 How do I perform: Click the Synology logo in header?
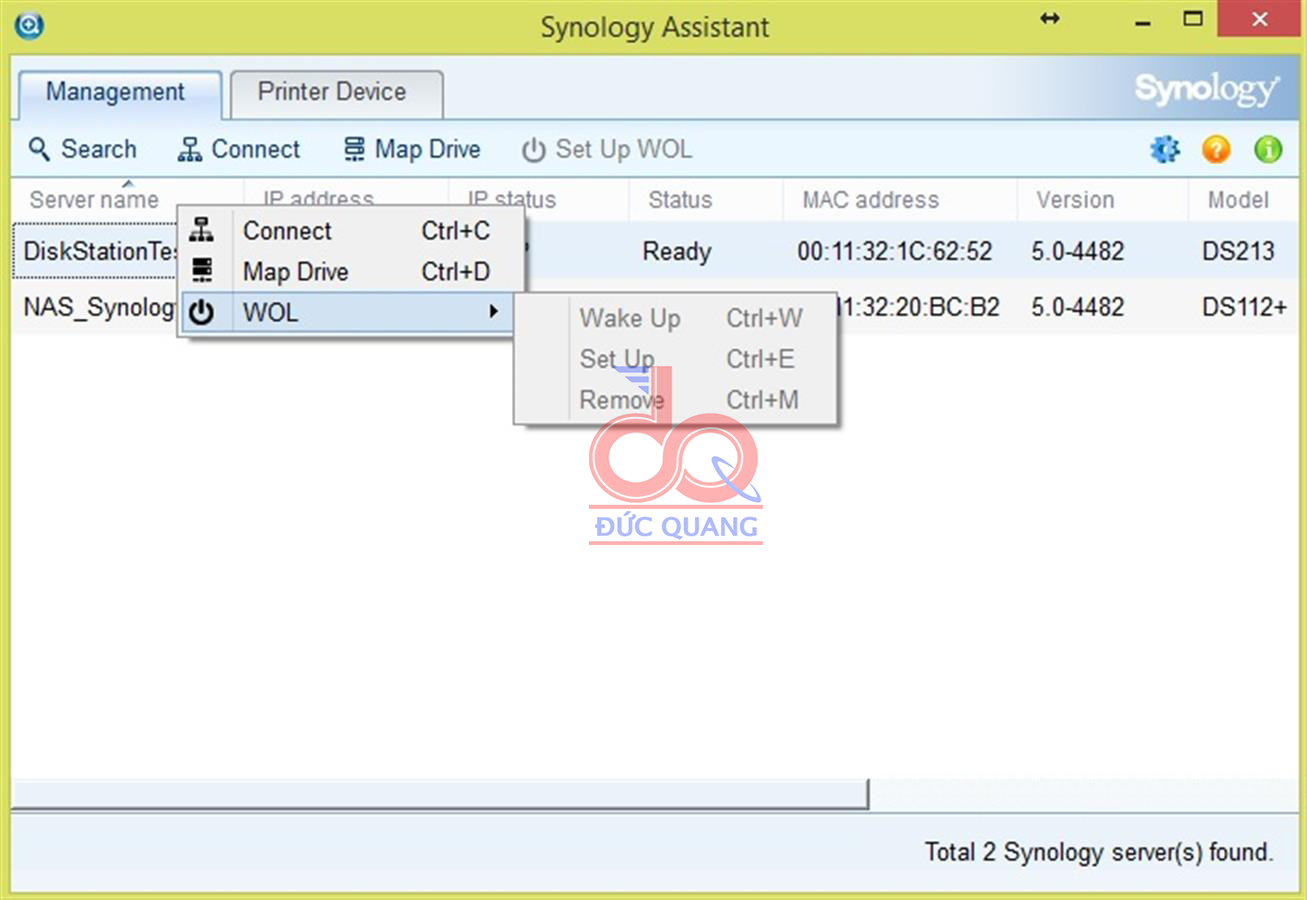pyautogui.click(x=1207, y=91)
